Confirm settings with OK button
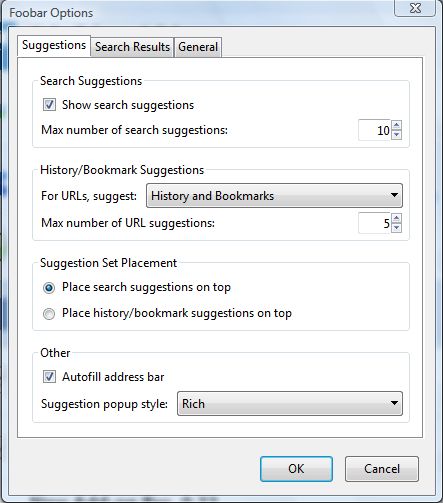This screenshot has width=443, height=503. pyautogui.click(x=296, y=469)
